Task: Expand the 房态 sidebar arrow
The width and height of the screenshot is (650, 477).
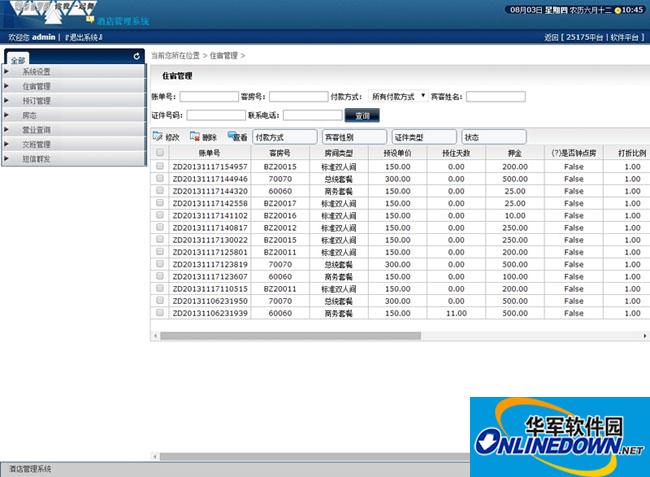Action: (6, 115)
